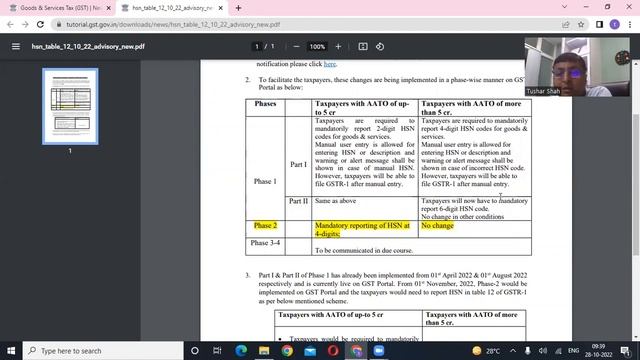Zoom in the PDF with plus button
Image resolution: width=640 pixels, height=360 pixels.
tap(338, 47)
